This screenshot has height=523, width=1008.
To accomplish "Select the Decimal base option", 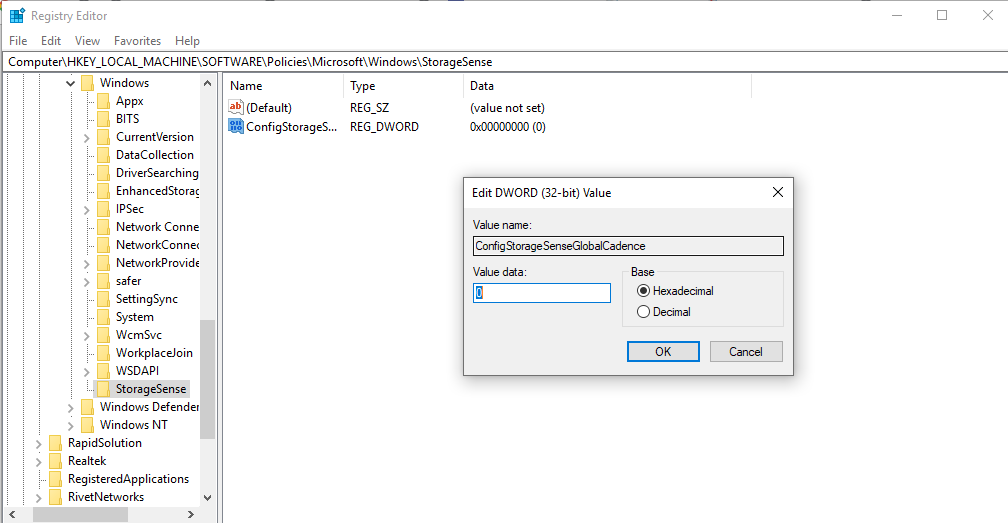I will [x=663, y=312].
